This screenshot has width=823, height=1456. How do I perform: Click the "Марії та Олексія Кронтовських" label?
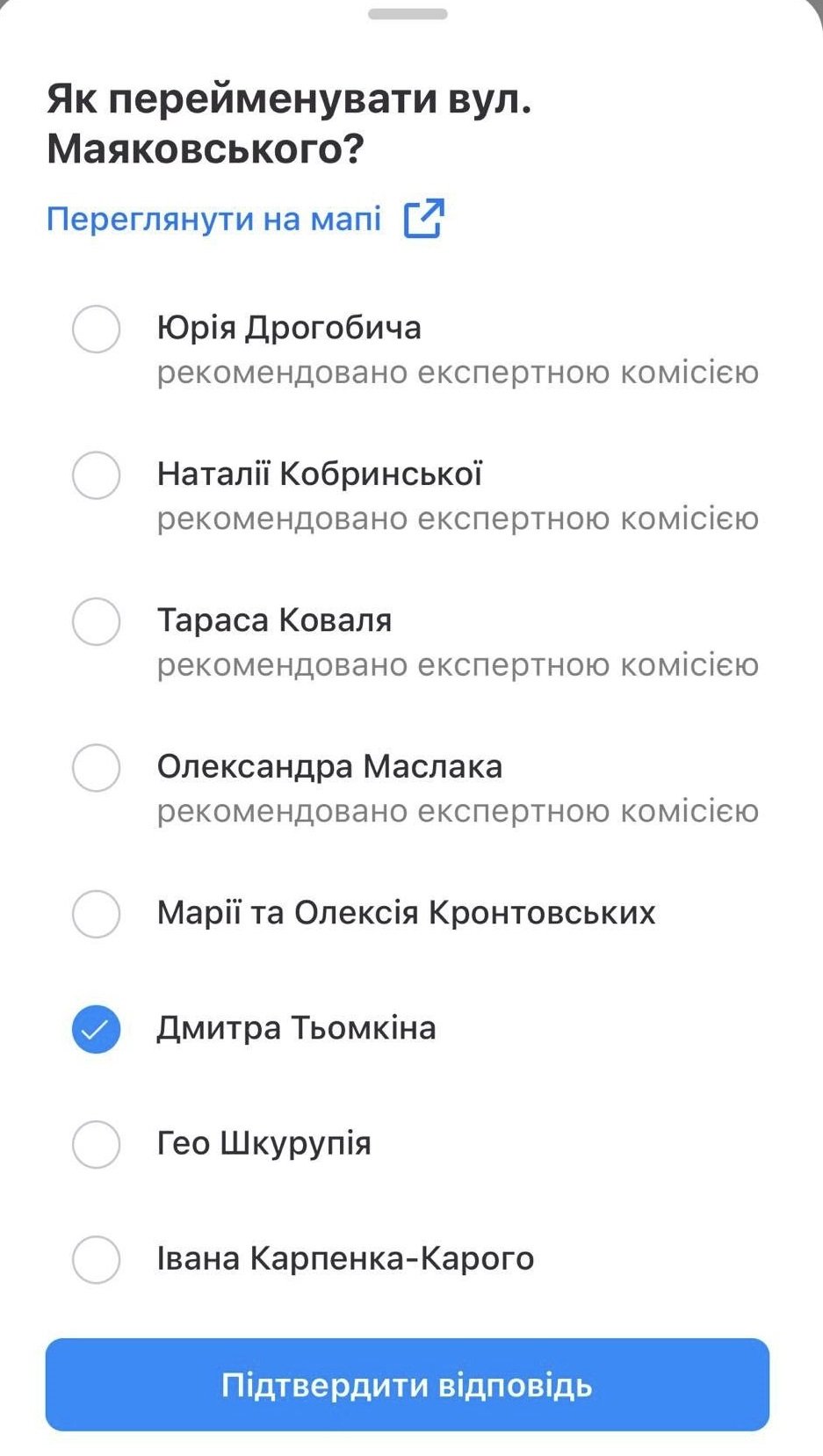[406, 913]
